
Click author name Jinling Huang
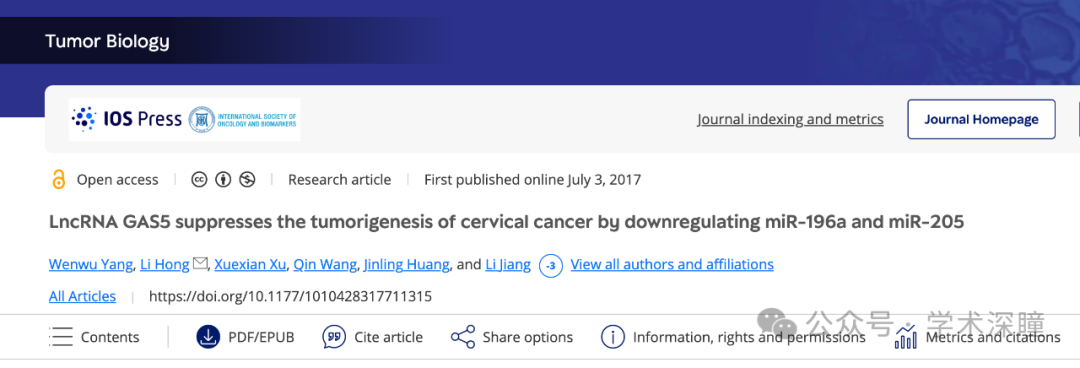(x=406, y=264)
